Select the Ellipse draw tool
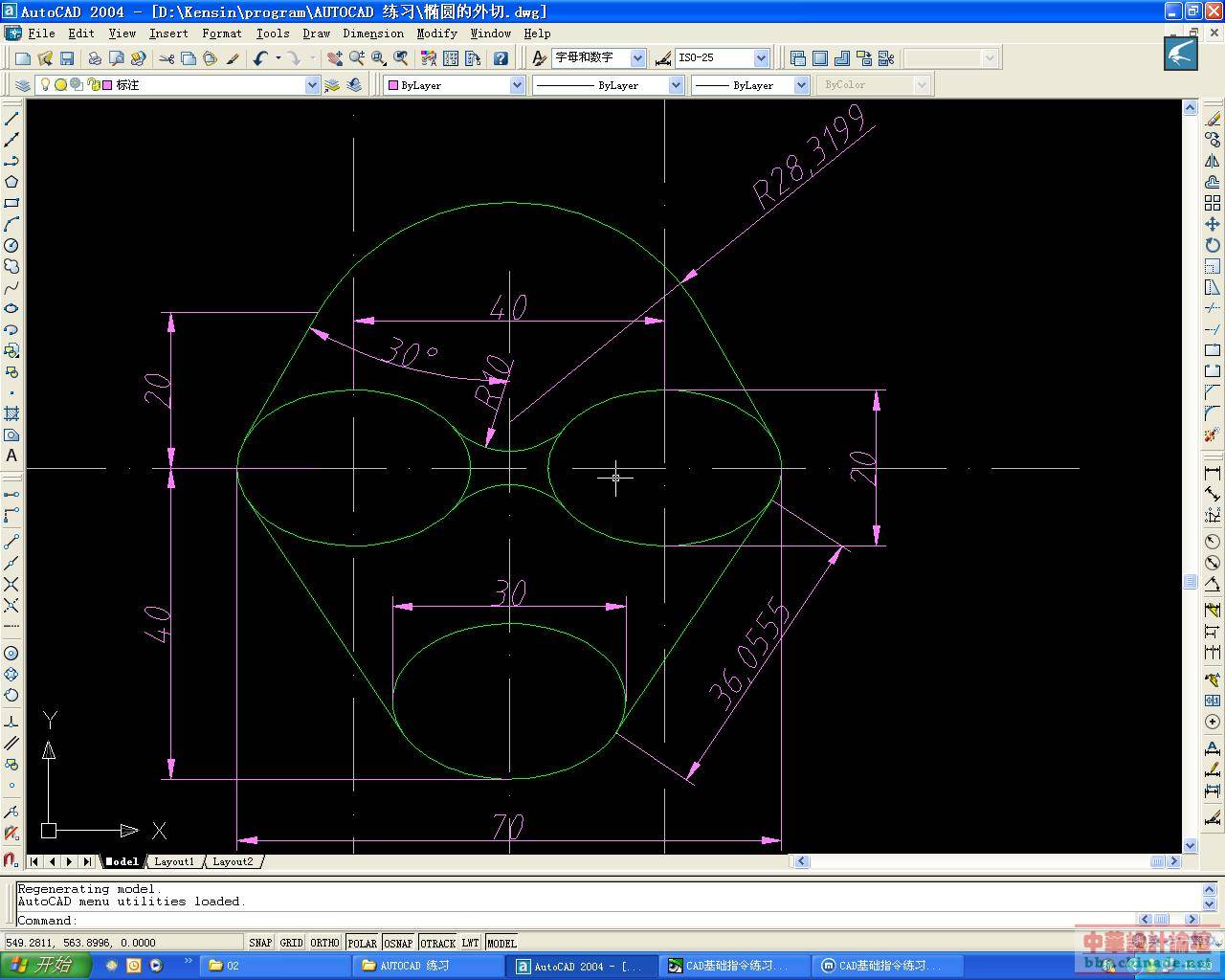Screen dimensions: 1225x980 point(11,308)
